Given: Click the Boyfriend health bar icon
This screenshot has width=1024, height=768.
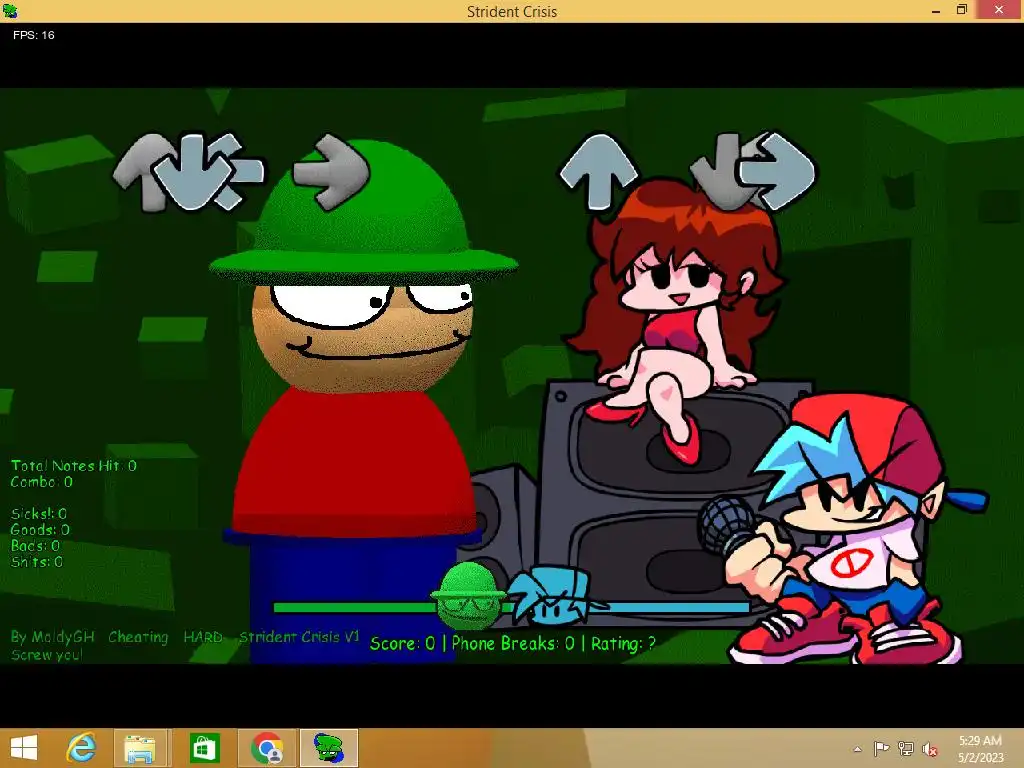Looking at the screenshot, I should click(554, 594).
